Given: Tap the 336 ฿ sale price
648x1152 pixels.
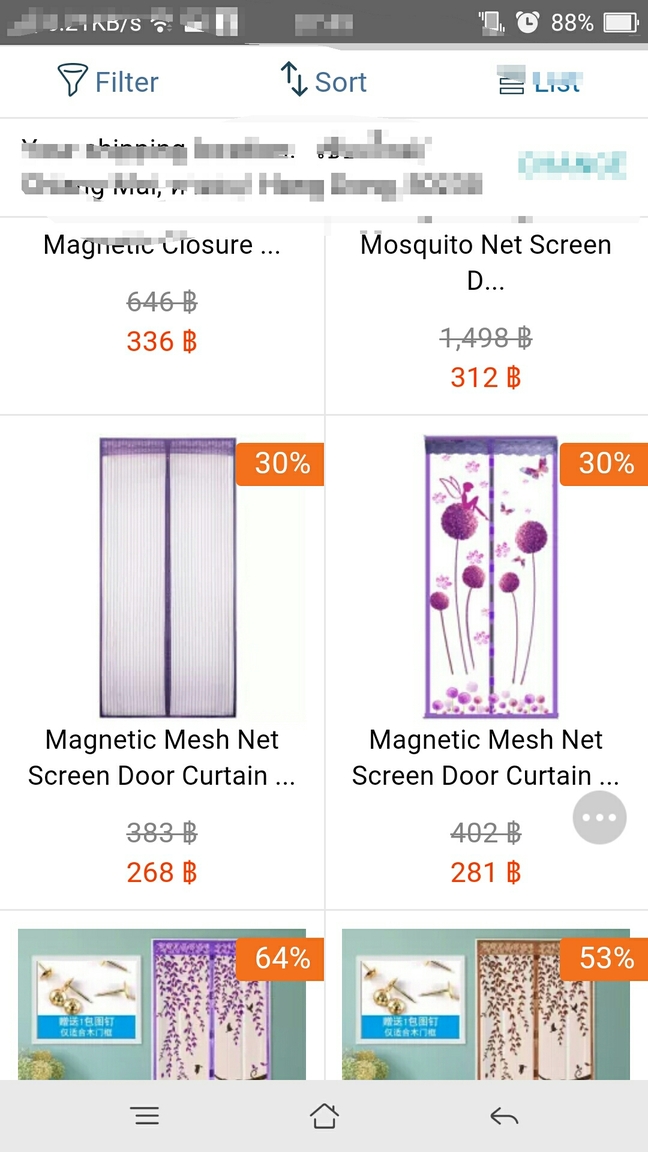Looking at the screenshot, I should [162, 342].
